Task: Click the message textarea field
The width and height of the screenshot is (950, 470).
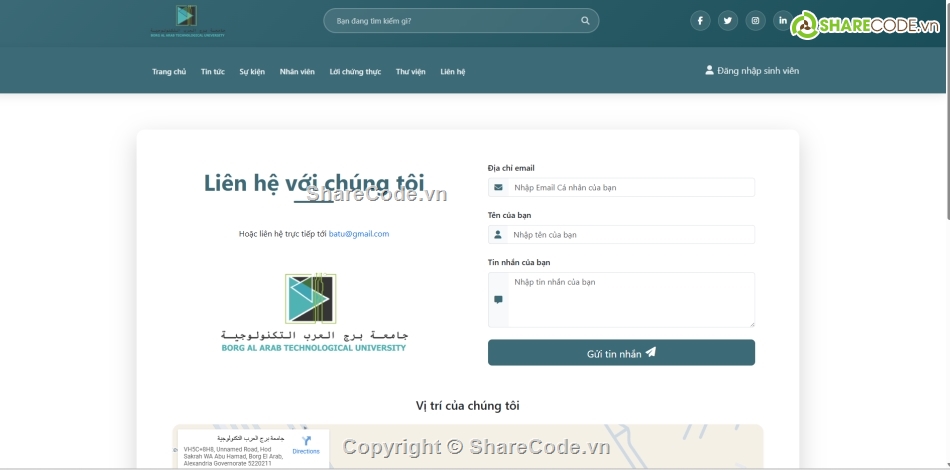Action: [630, 299]
